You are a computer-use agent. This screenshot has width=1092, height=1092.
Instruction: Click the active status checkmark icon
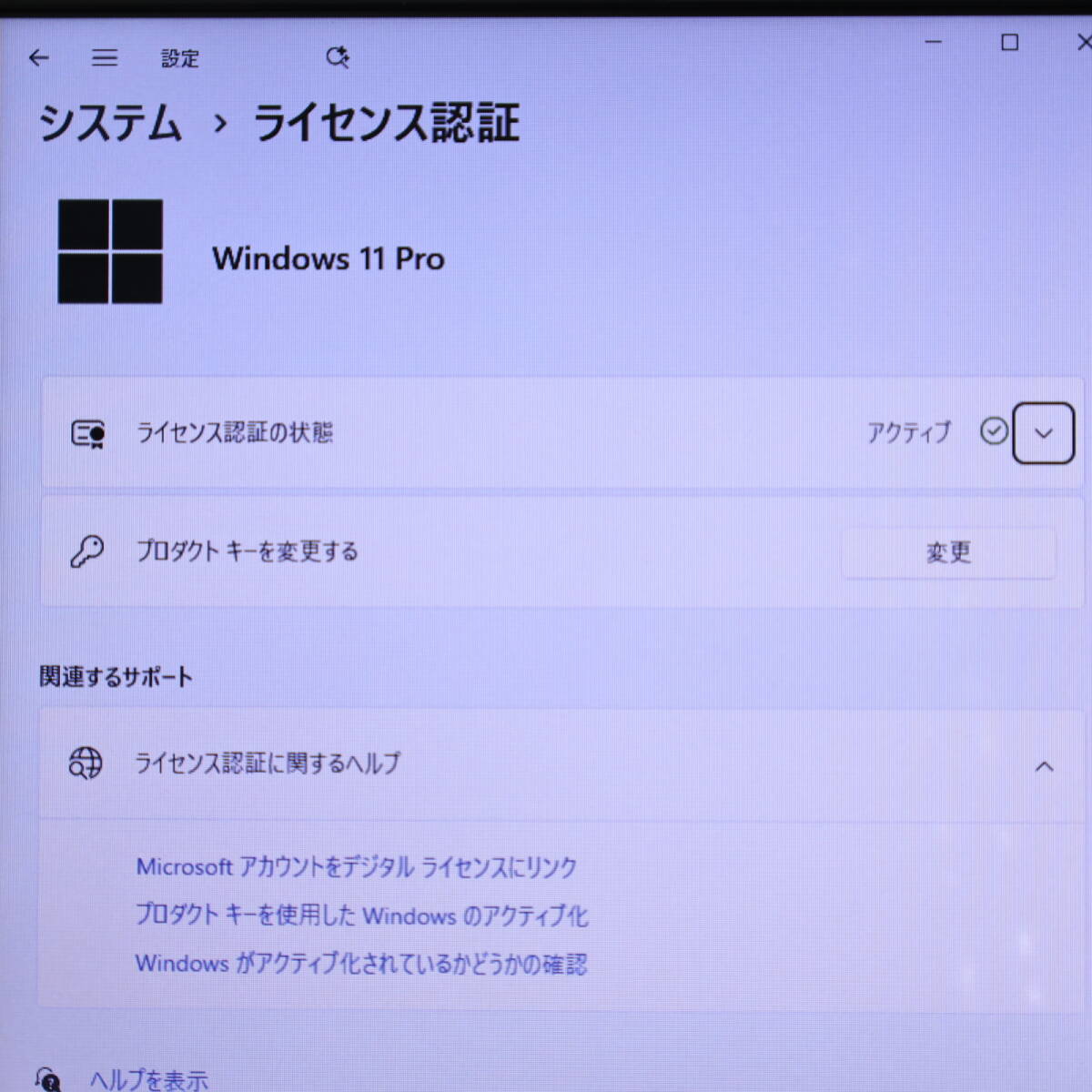[994, 430]
